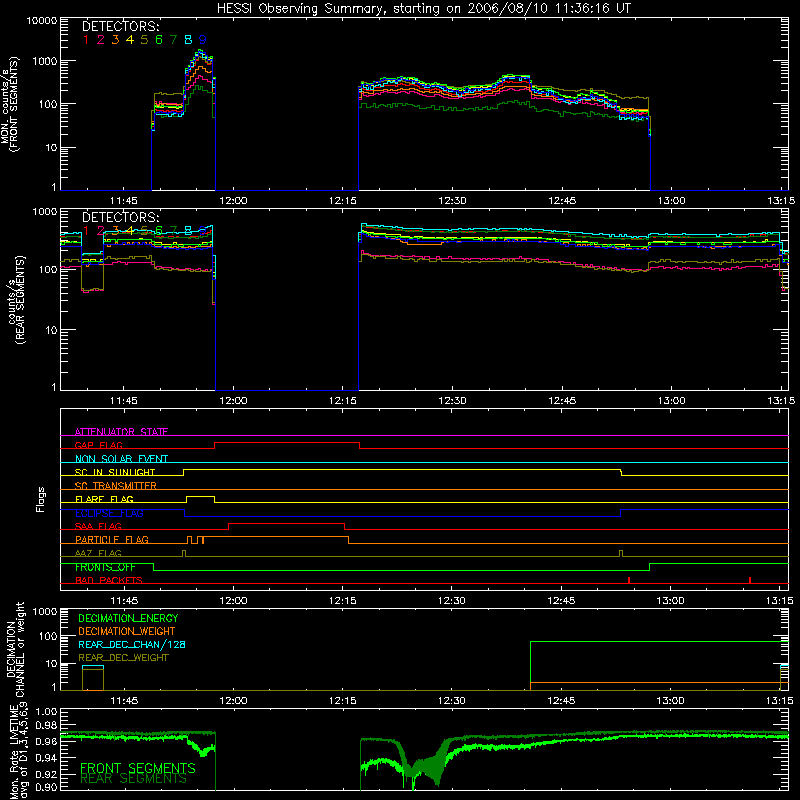
Task: Click the ATTENUATOR_STATE flag label
Action: click(x=121, y=432)
